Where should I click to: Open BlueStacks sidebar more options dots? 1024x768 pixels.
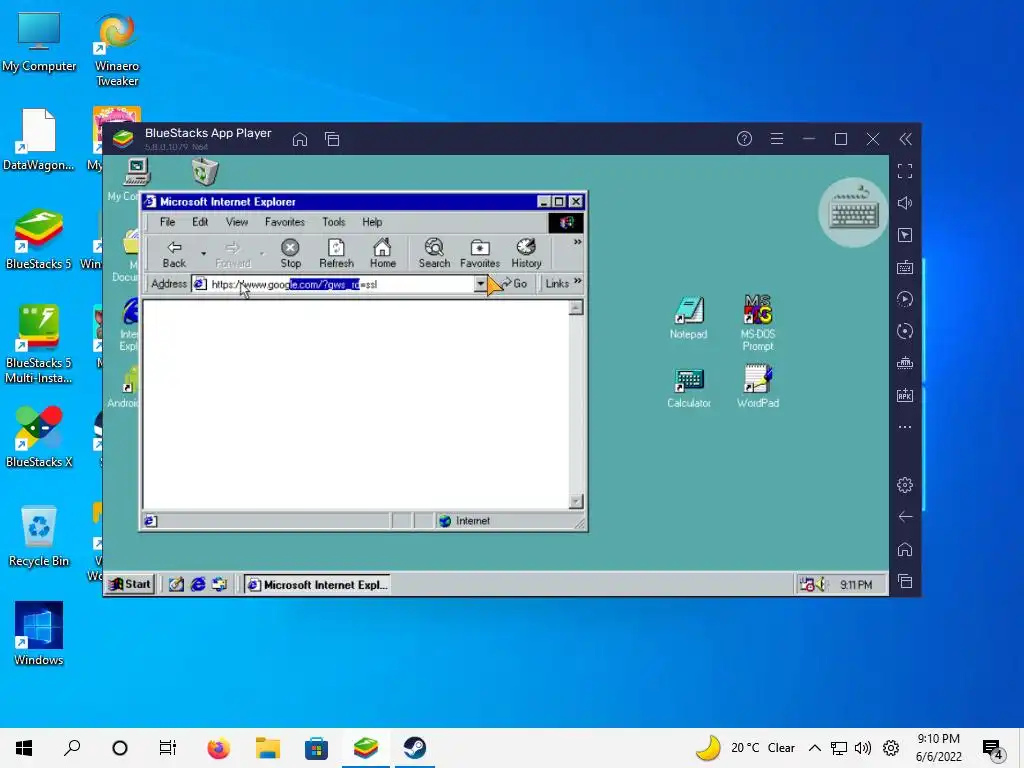[x=904, y=427]
